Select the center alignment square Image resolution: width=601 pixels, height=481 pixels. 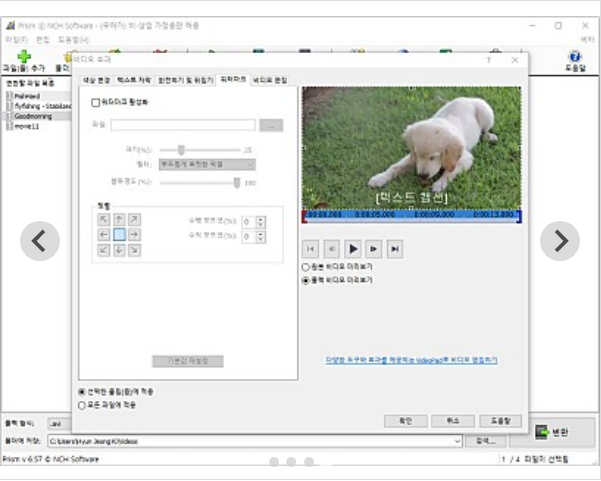tap(119, 235)
